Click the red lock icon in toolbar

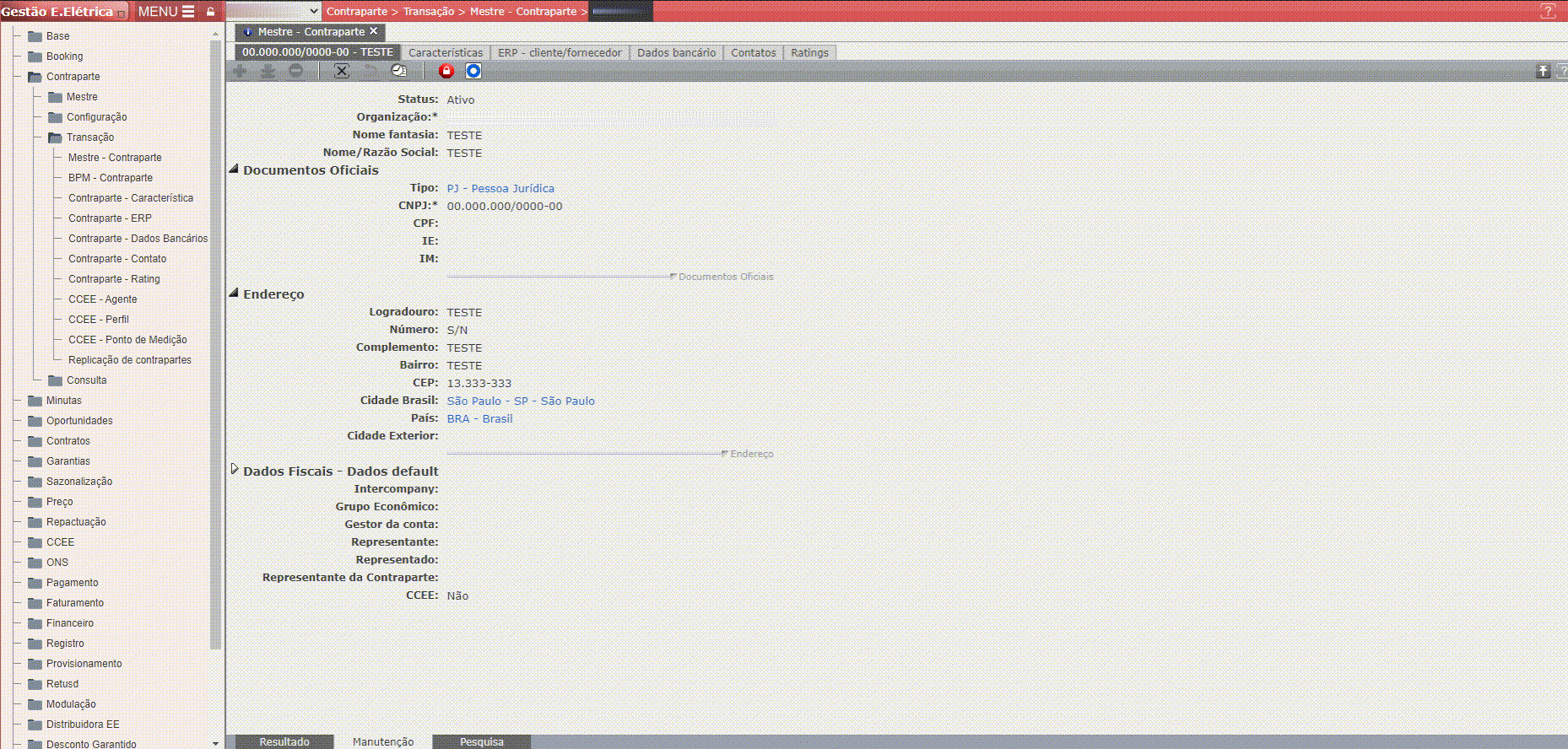pos(446,71)
